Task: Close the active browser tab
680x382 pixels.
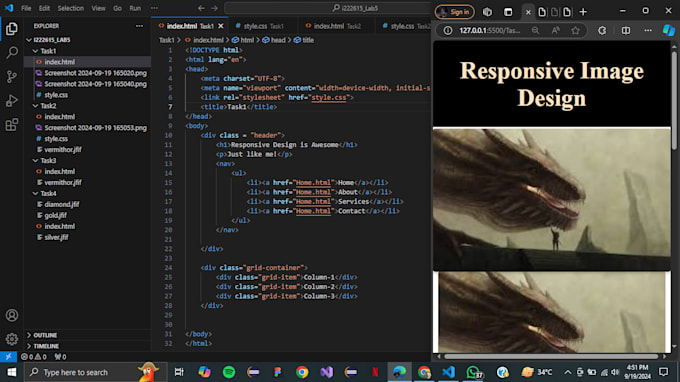Action: point(528,12)
